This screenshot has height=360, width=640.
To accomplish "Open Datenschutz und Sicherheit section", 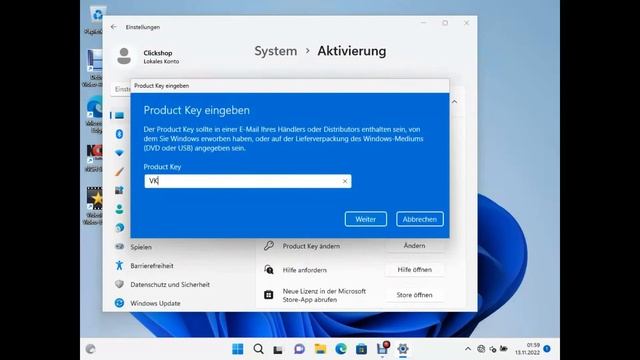I will (x=170, y=284).
